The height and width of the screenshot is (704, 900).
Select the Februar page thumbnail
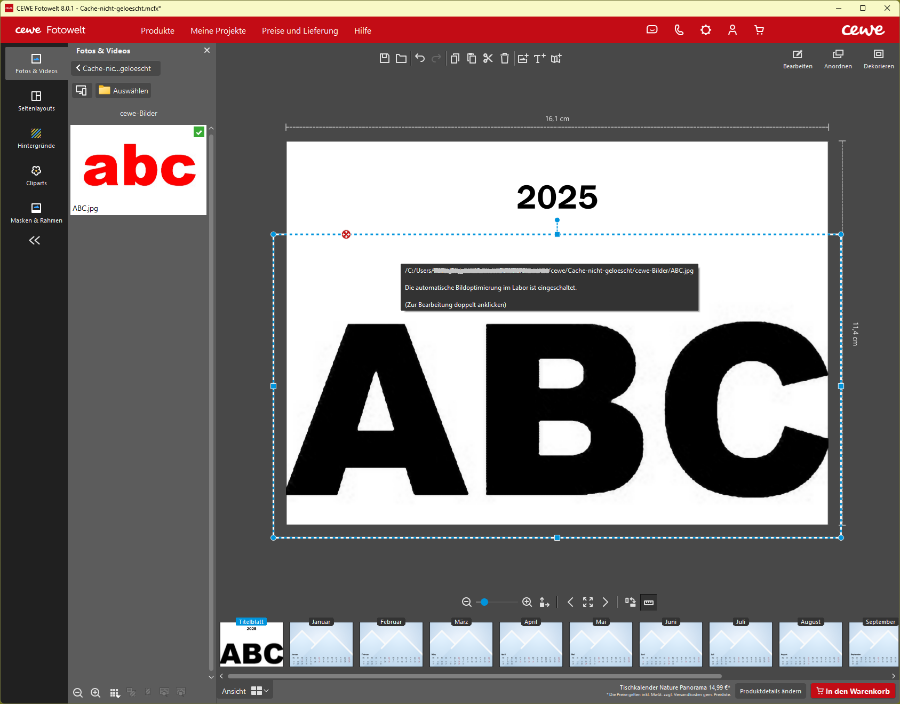[x=391, y=644]
